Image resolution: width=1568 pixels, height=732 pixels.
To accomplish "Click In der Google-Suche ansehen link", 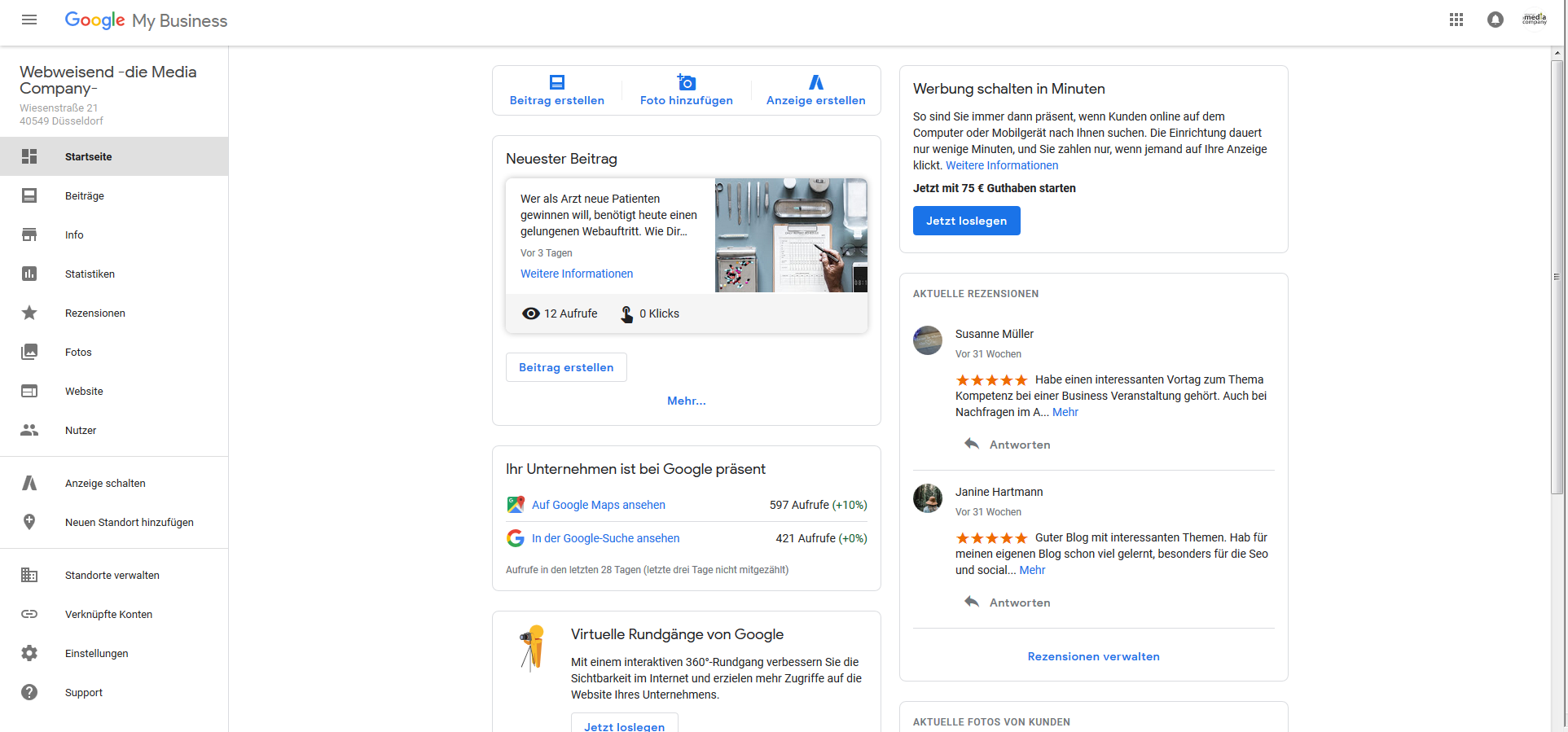I will click(x=605, y=538).
